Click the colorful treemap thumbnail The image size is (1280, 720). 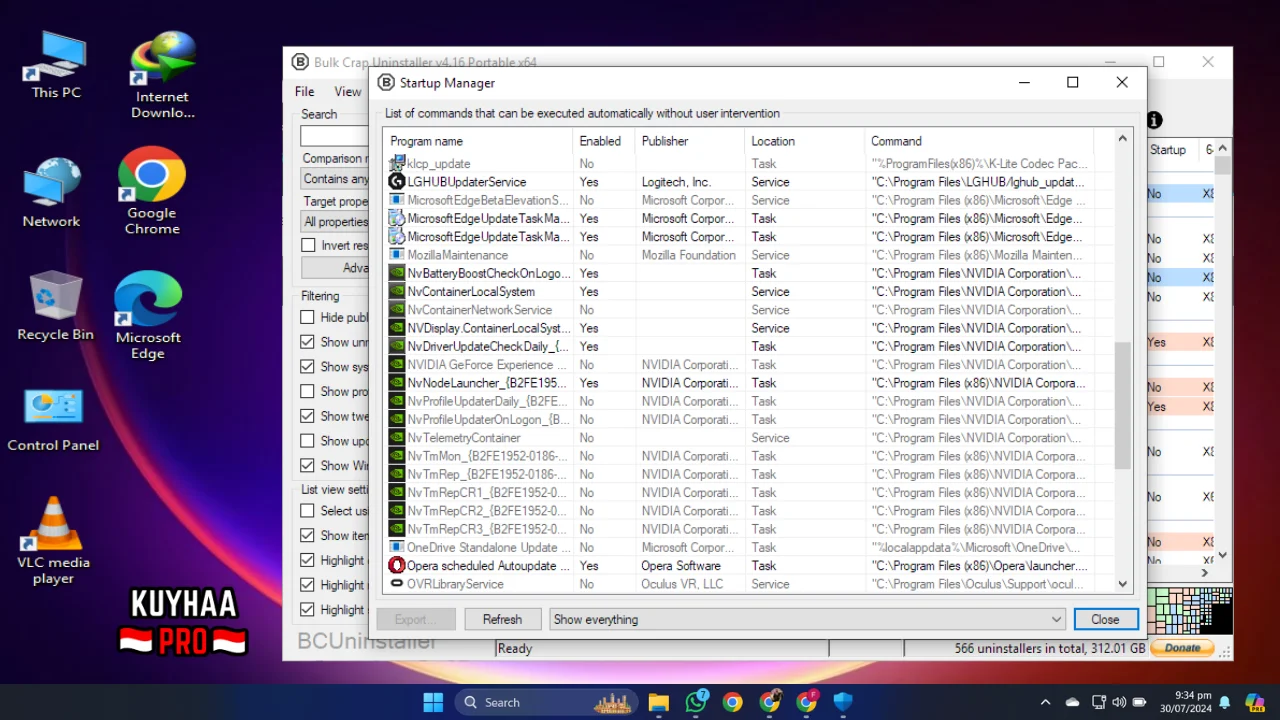coord(1190,611)
